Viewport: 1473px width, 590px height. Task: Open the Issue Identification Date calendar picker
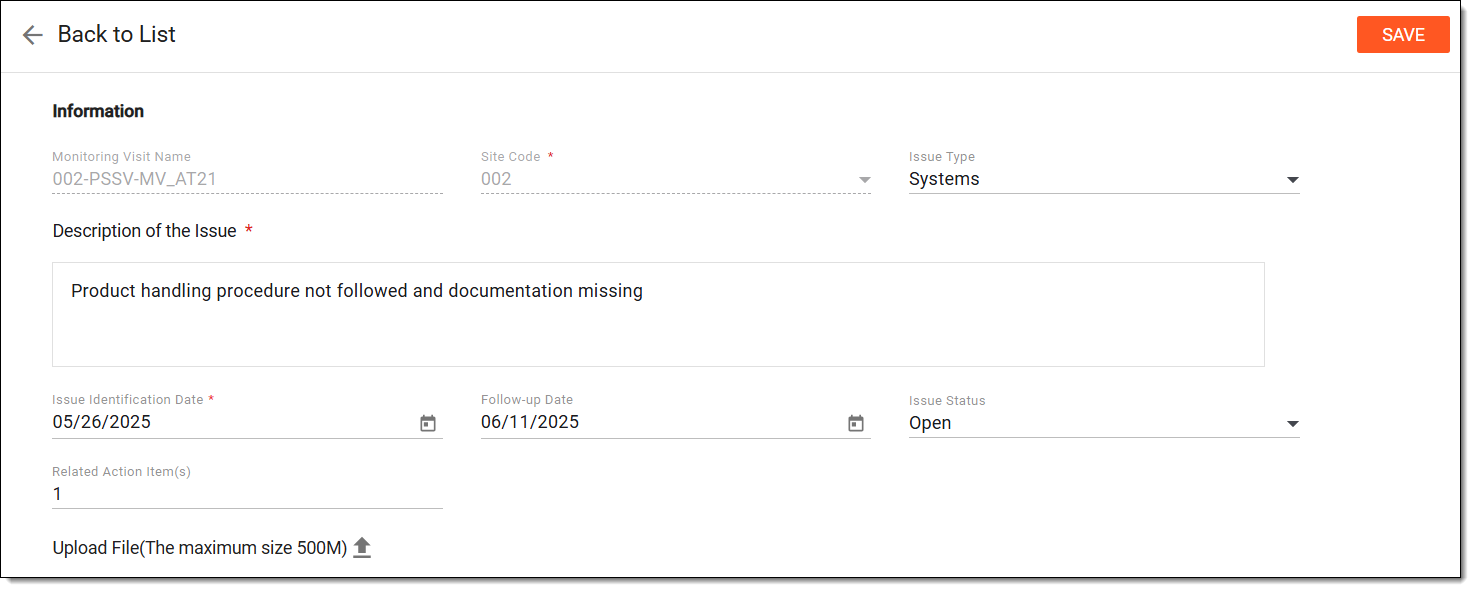[428, 423]
